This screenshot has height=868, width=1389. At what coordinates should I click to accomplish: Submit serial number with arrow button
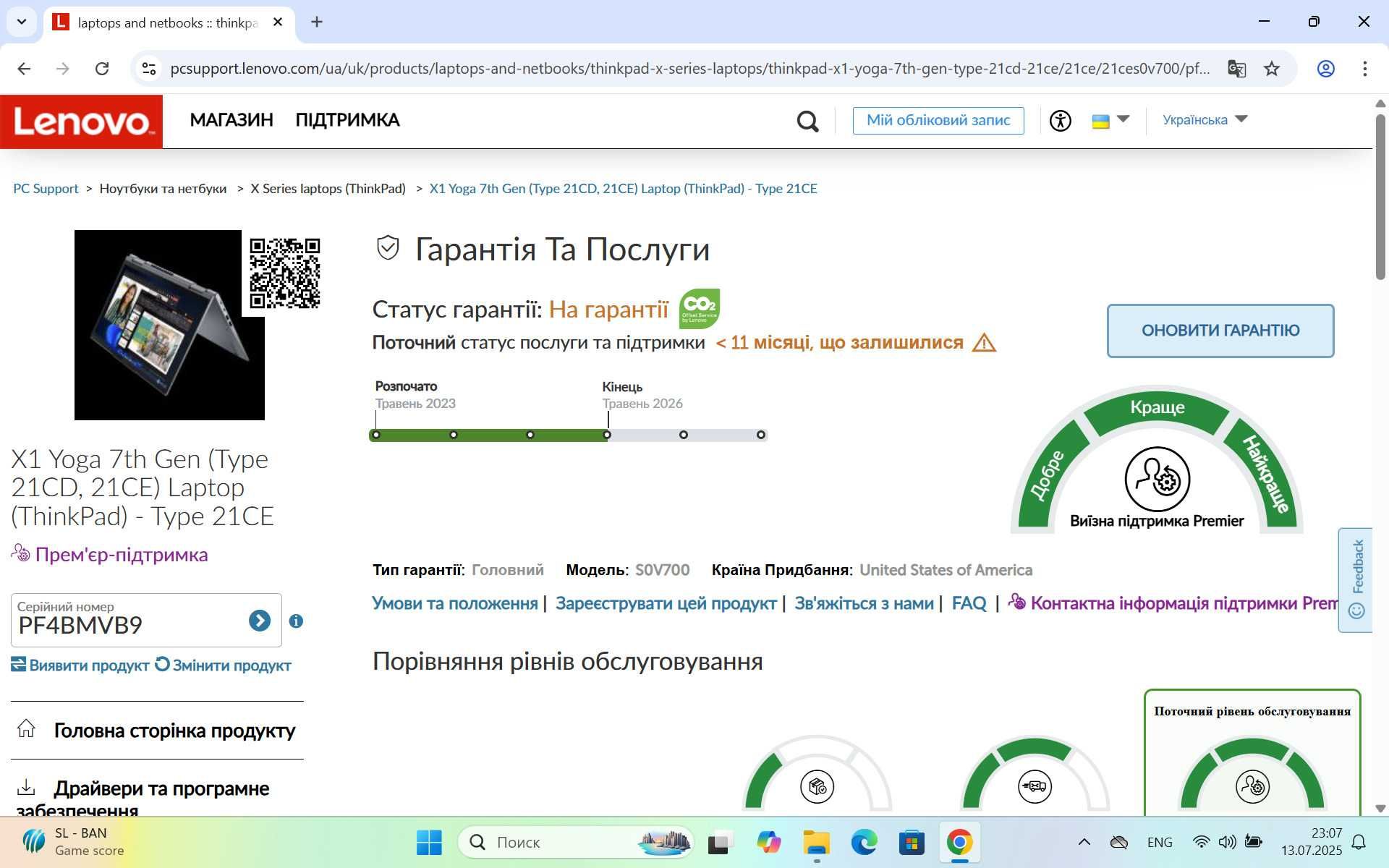click(260, 621)
